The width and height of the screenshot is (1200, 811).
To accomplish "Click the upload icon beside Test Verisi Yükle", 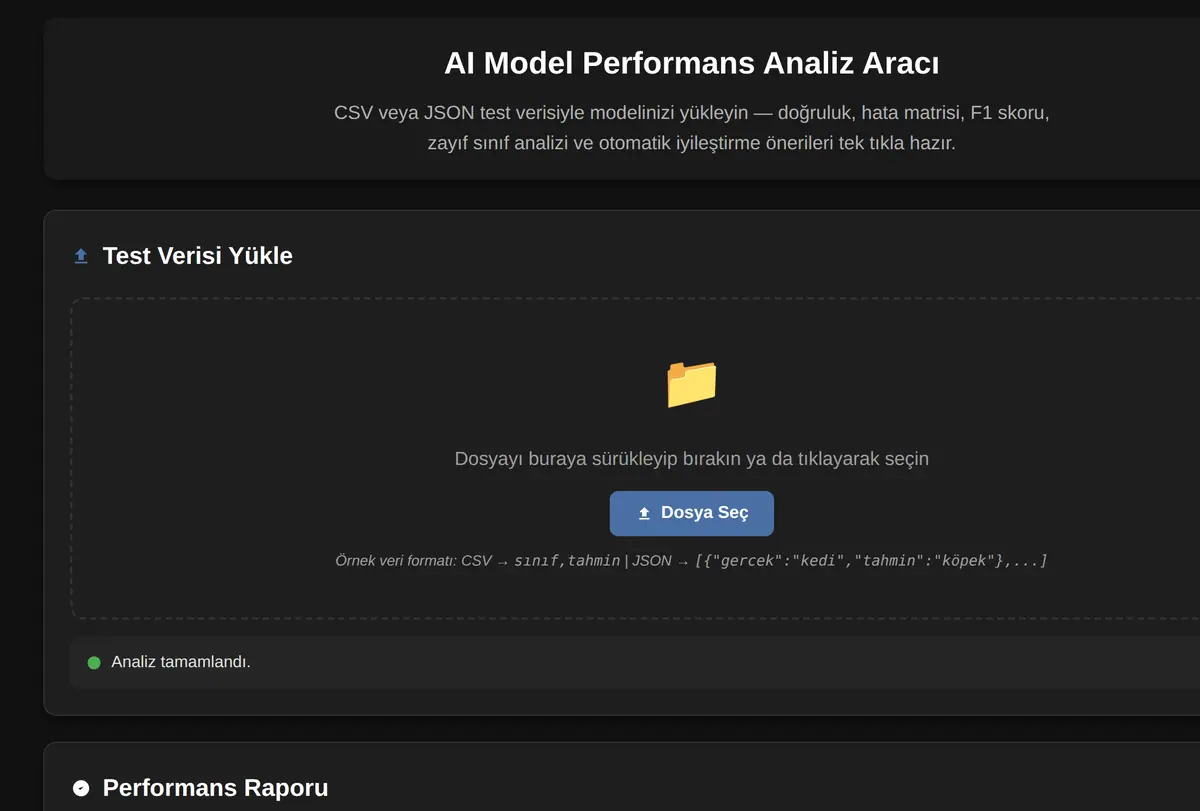I will [81, 256].
